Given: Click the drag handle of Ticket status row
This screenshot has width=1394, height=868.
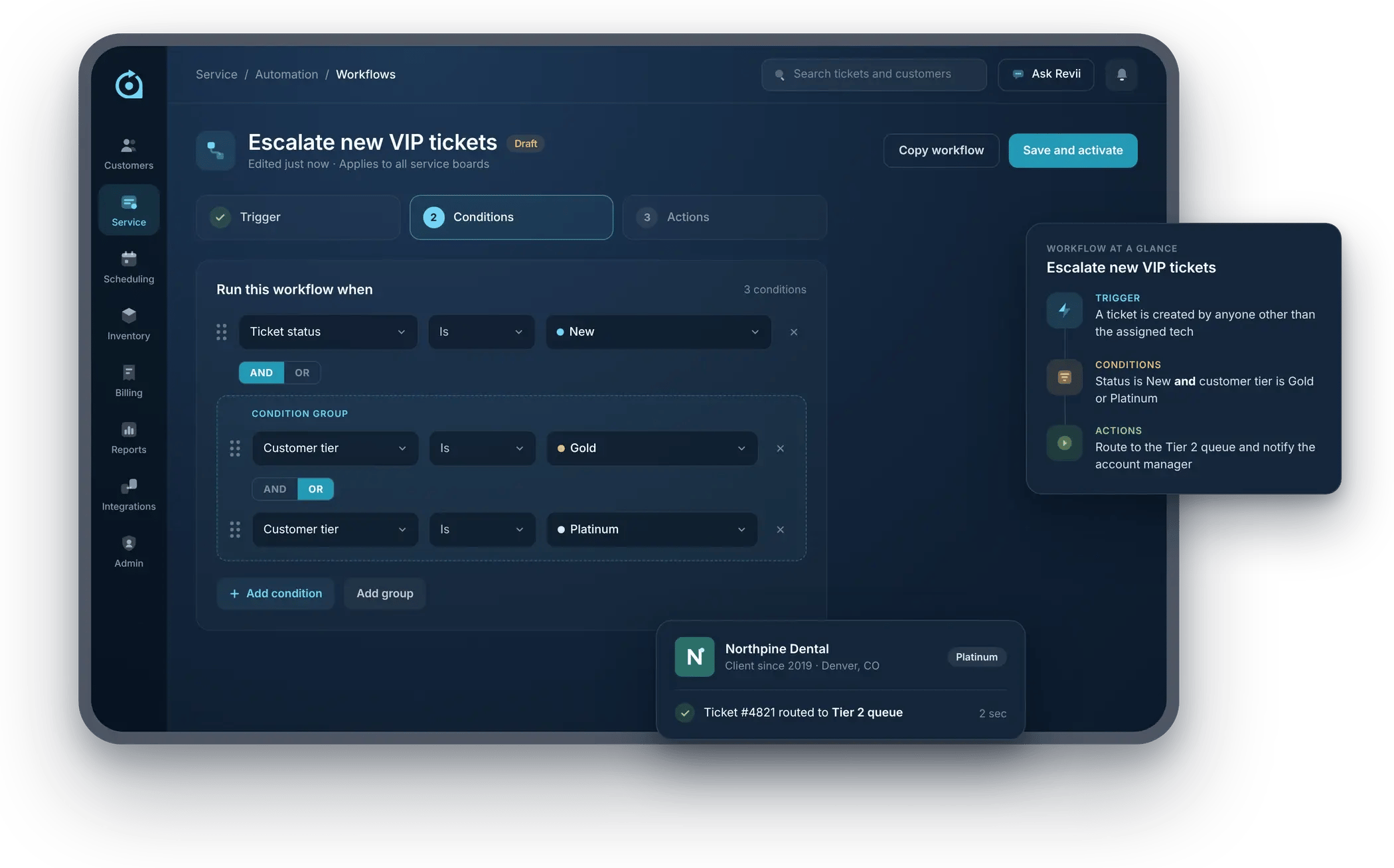Looking at the screenshot, I should [222, 332].
